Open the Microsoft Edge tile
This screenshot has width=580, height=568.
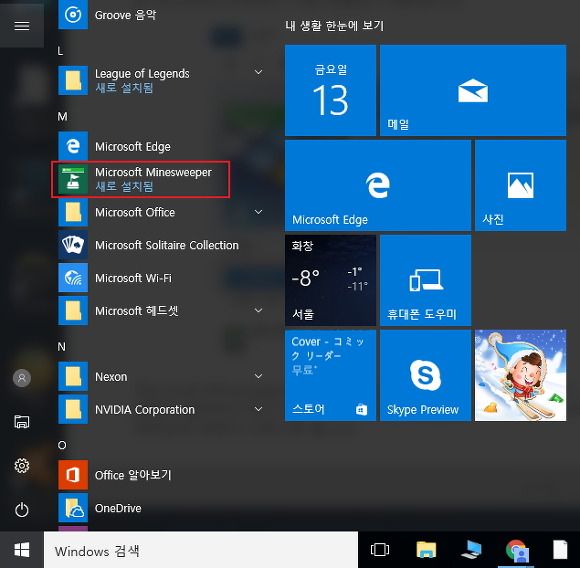pyautogui.click(x=378, y=185)
